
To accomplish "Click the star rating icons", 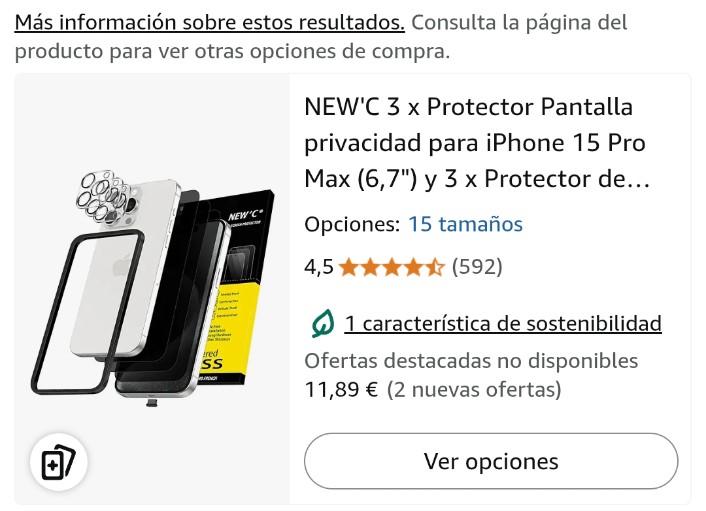I will [392, 267].
